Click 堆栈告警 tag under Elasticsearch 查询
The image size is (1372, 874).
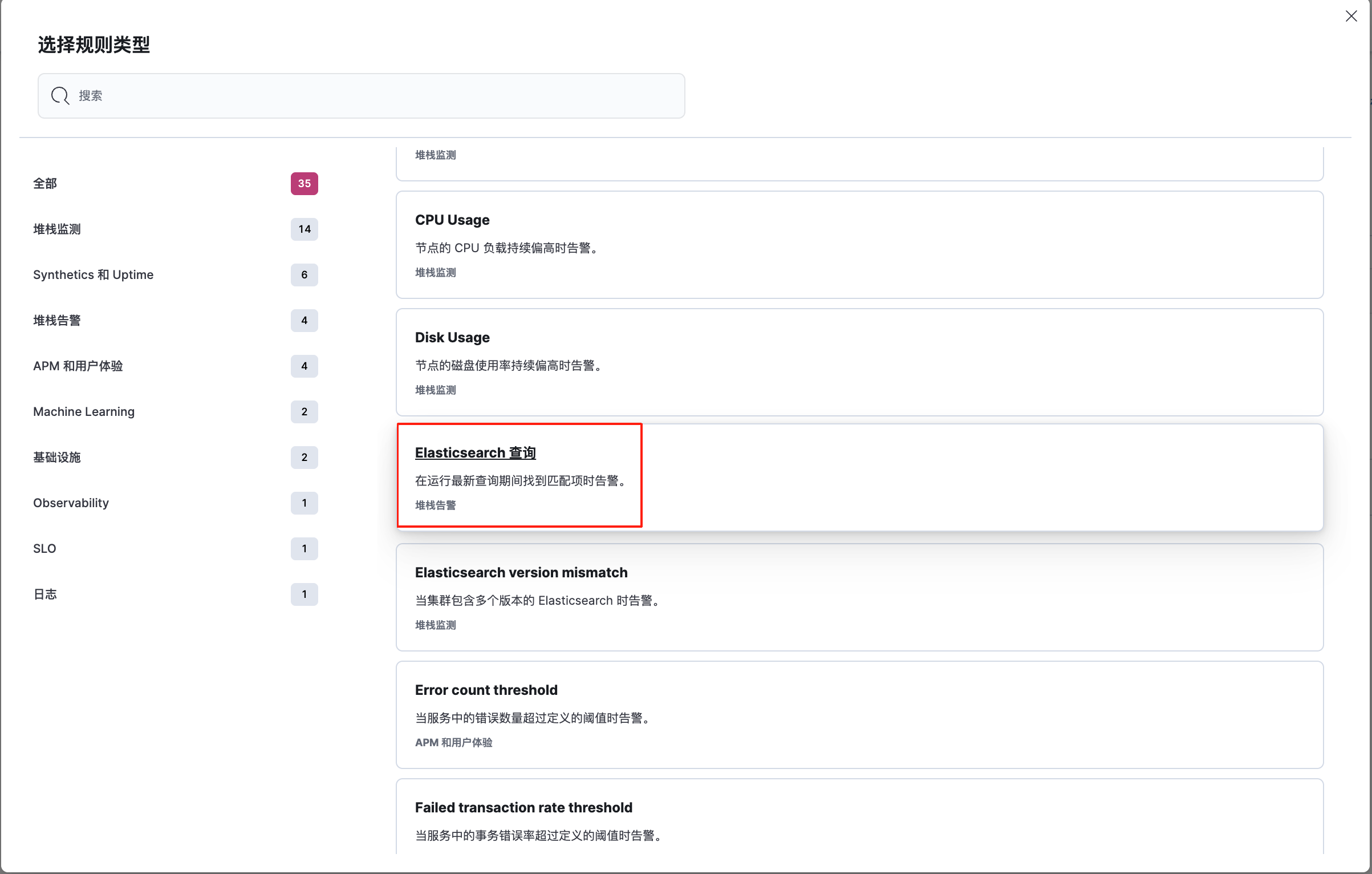click(436, 505)
